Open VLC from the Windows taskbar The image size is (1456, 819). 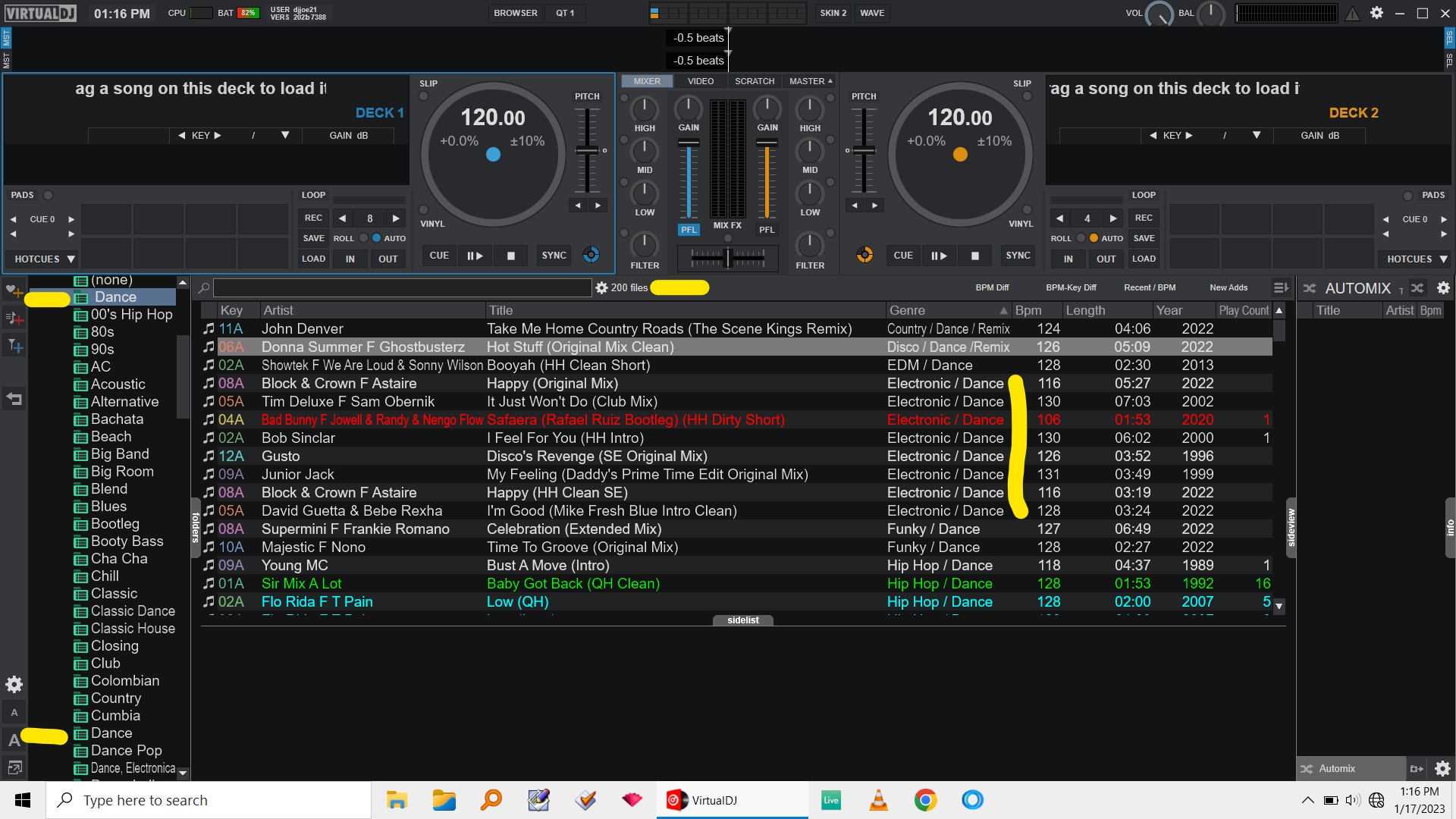tap(878, 800)
